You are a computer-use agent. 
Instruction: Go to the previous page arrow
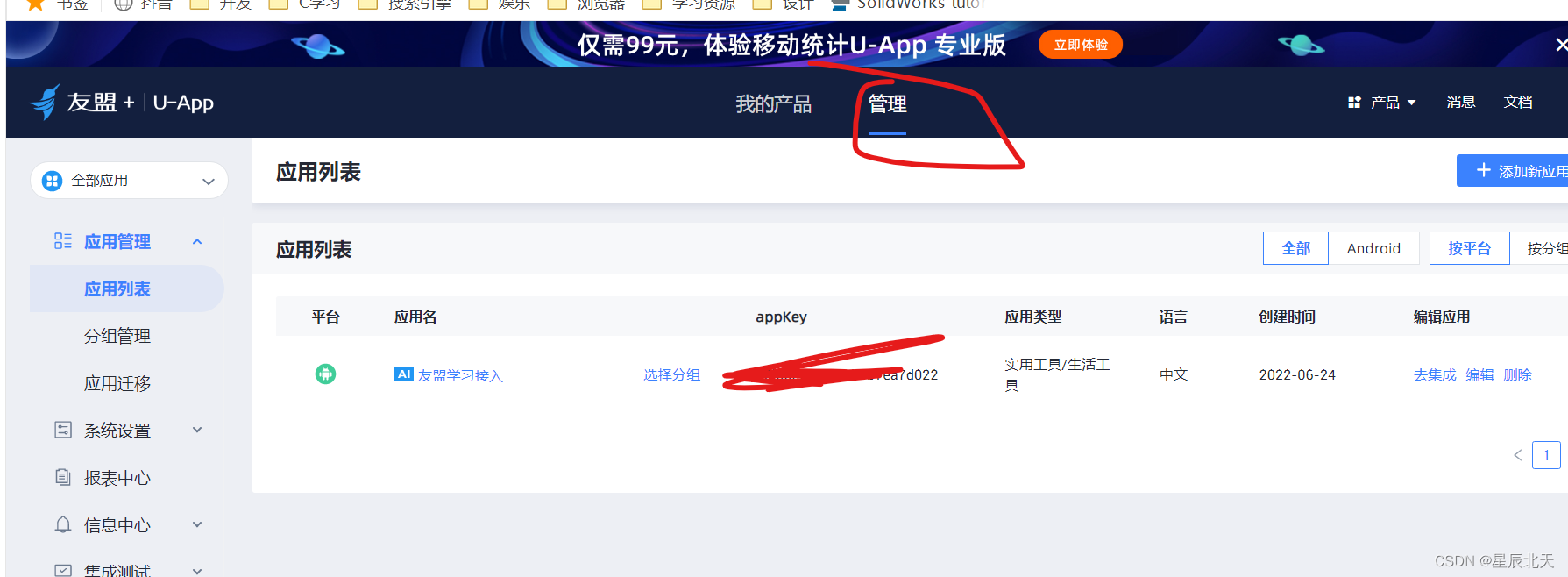1518,455
